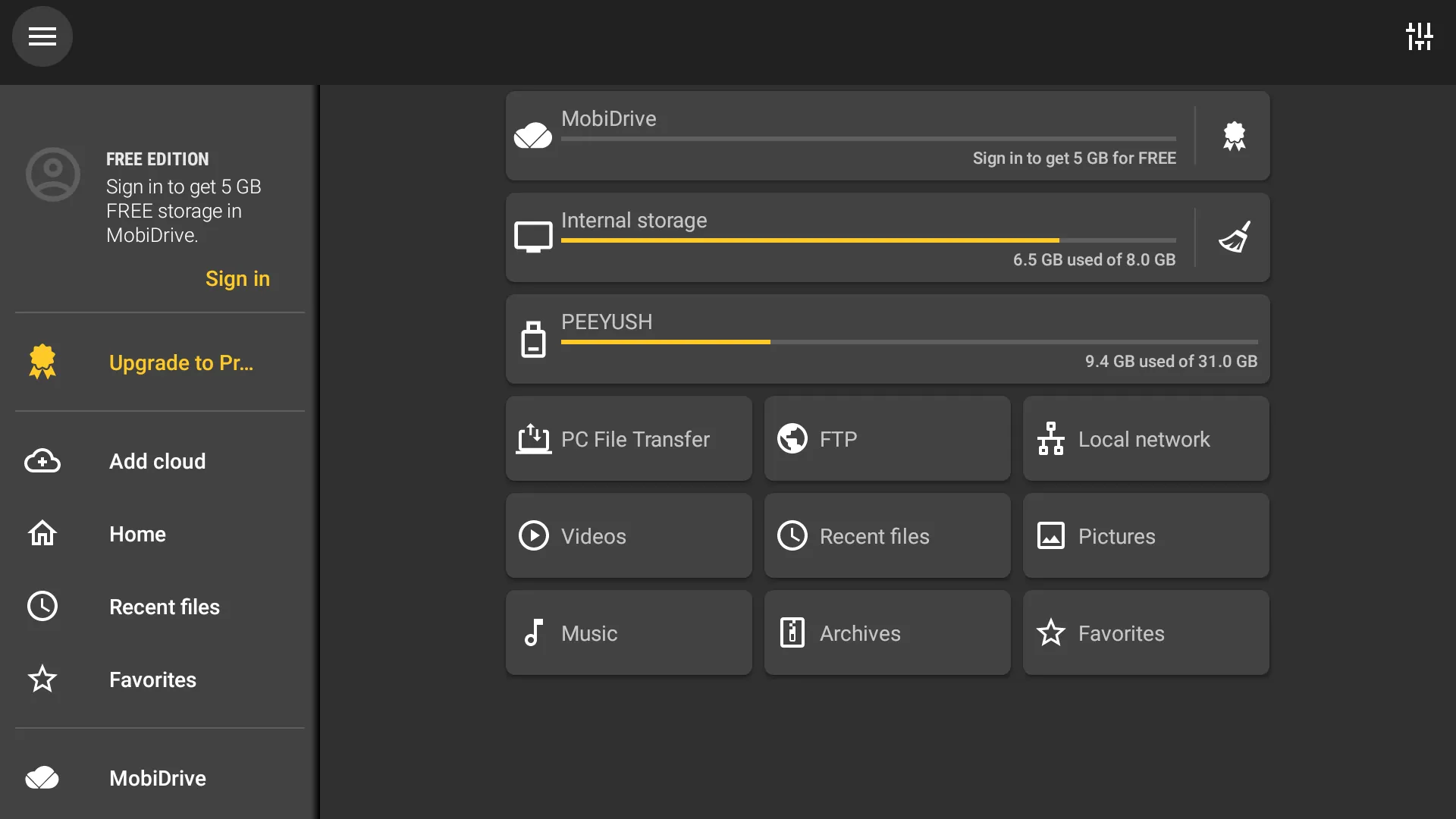Click the Recent files tile clock icon
Image resolution: width=1456 pixels, height=819 pixels.
792,535
